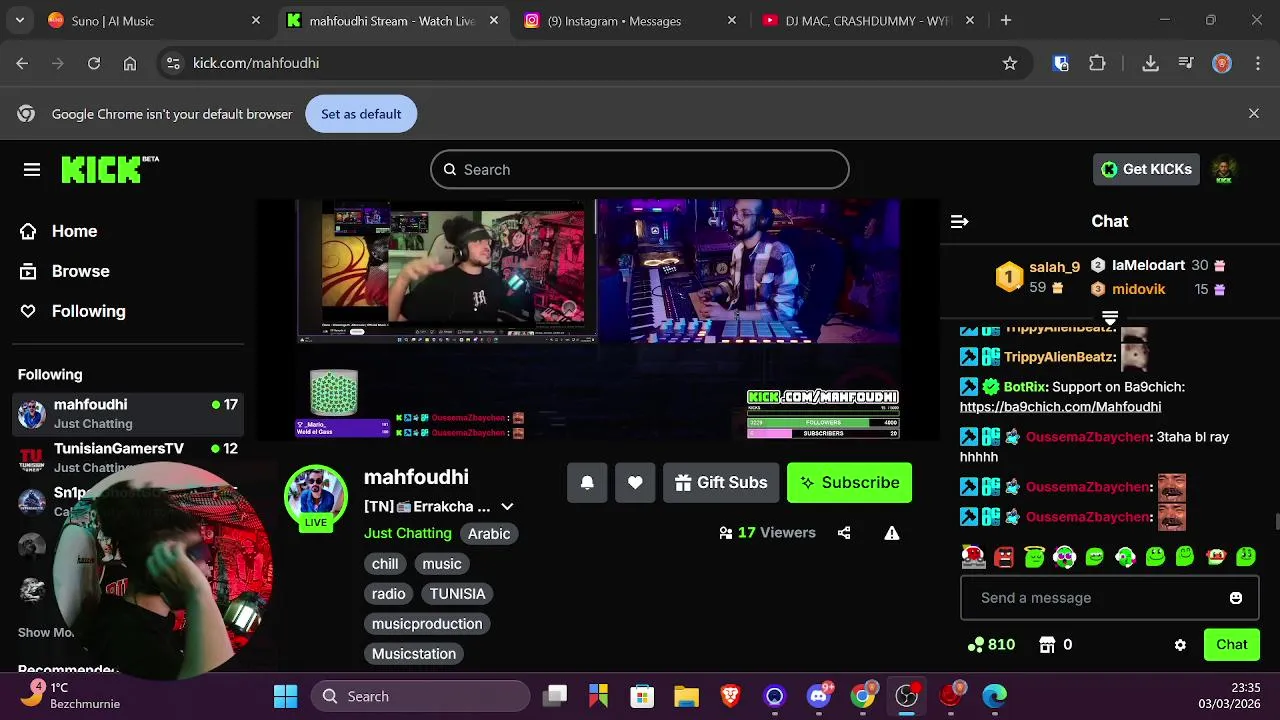Send message with the Chat button
This screenshot has width=1280, height=720.
[x=1231, y=645]
